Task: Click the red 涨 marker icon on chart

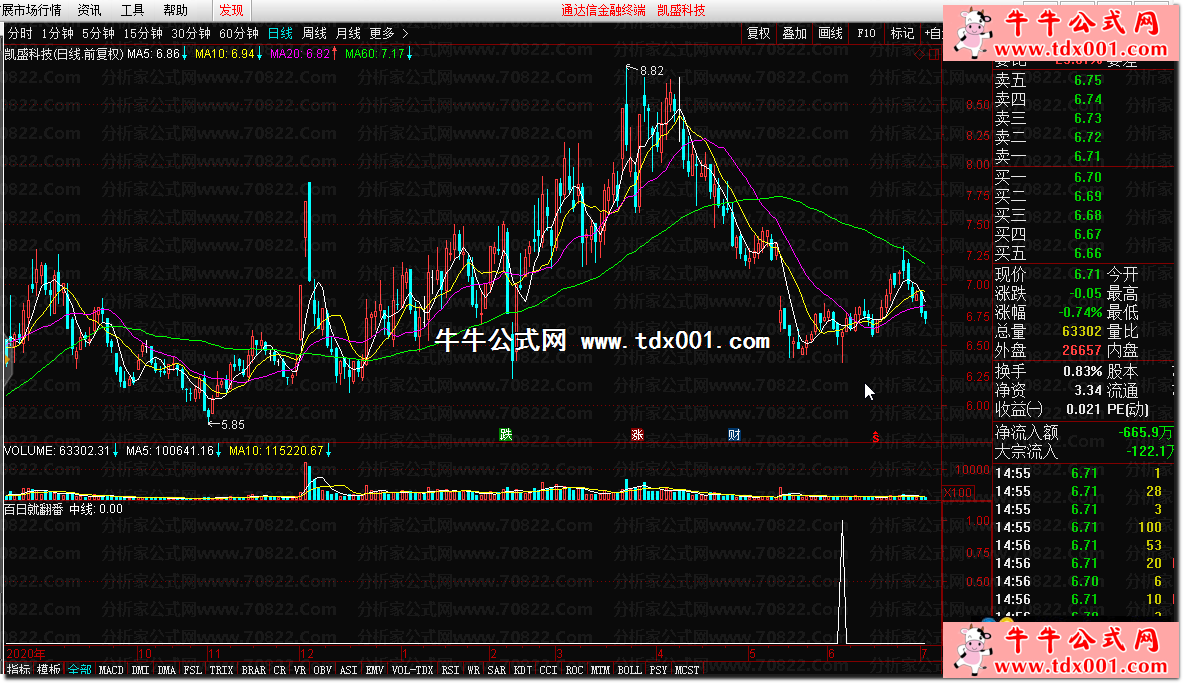Action: [637, 434]
